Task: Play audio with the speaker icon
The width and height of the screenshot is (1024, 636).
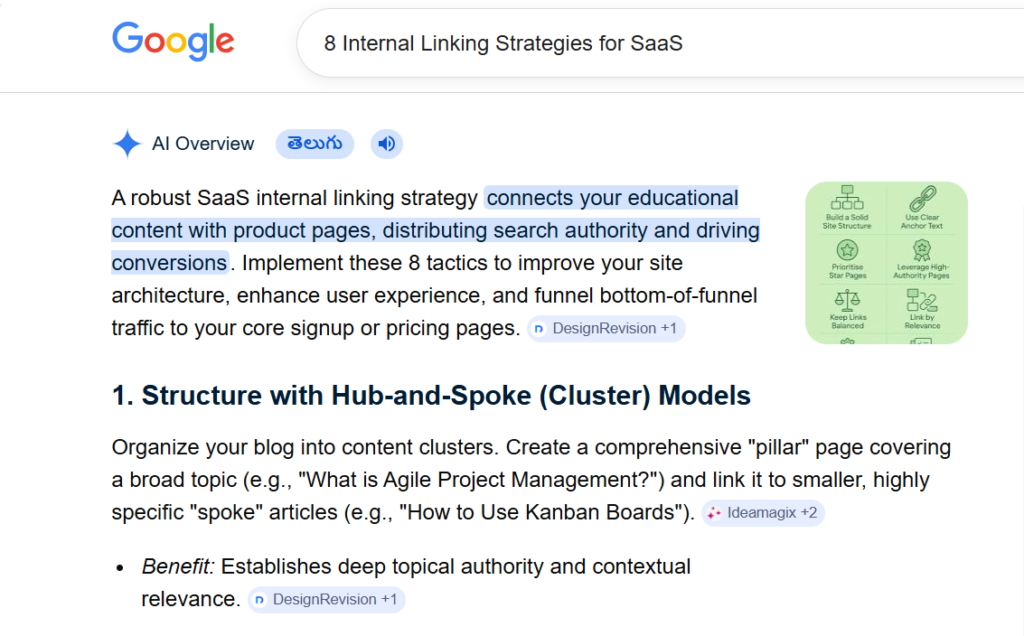Action: [x=387, y=144]
